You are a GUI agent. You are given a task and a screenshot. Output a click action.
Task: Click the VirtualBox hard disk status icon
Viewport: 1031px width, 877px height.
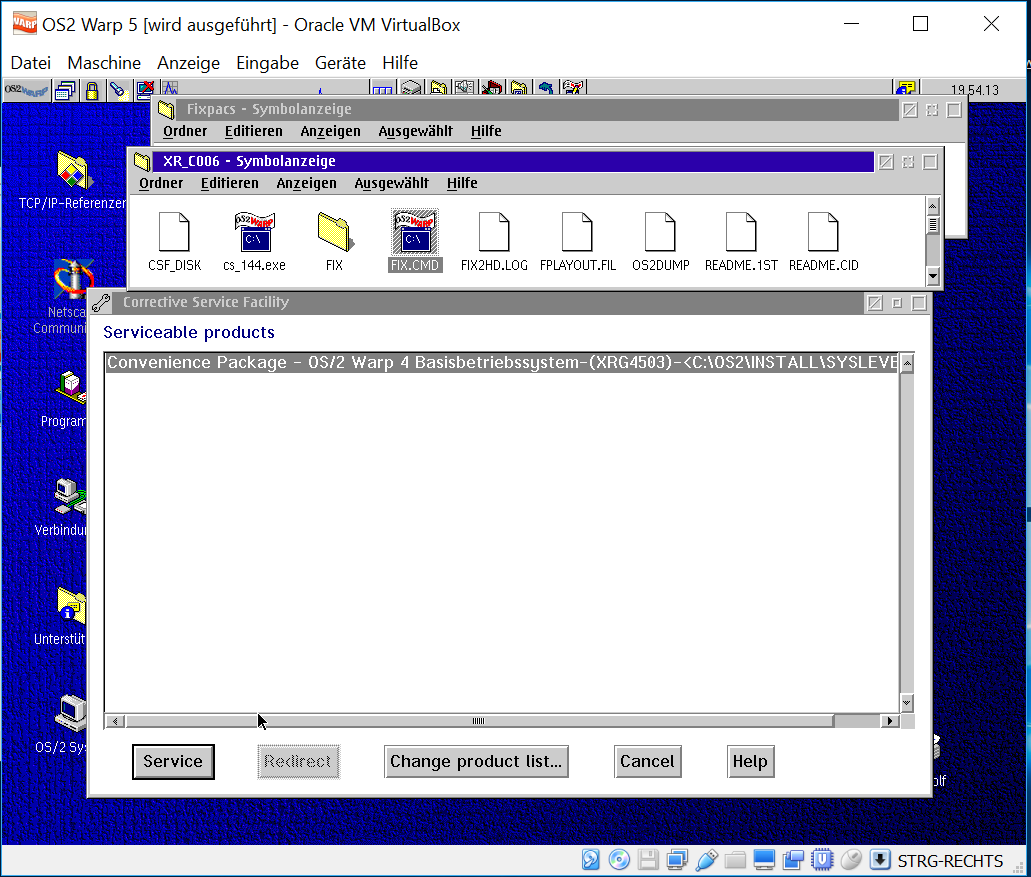click(590, 859)
